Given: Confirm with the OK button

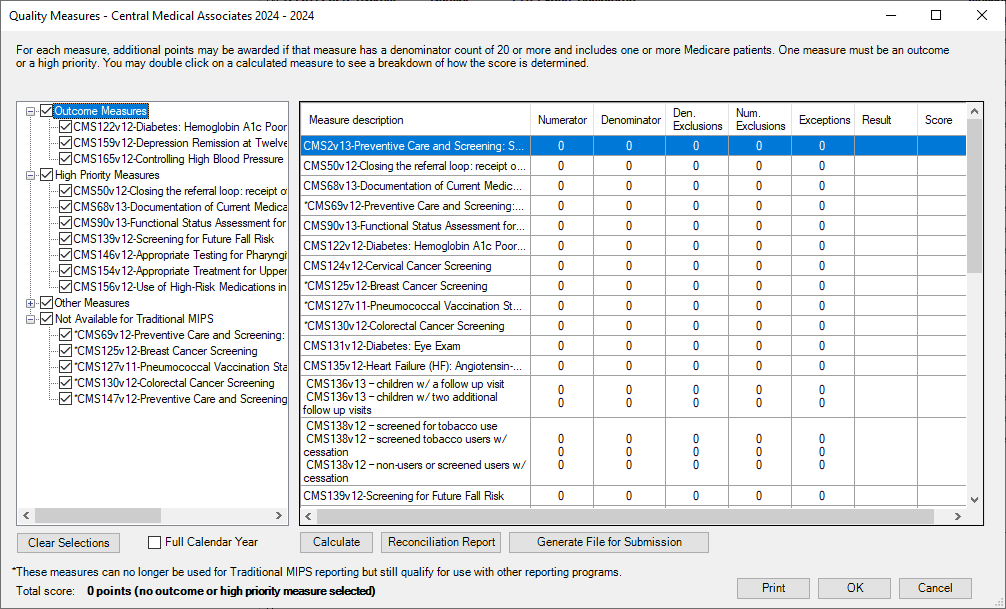Looking at the screenshot, I should tap(854, 588).
